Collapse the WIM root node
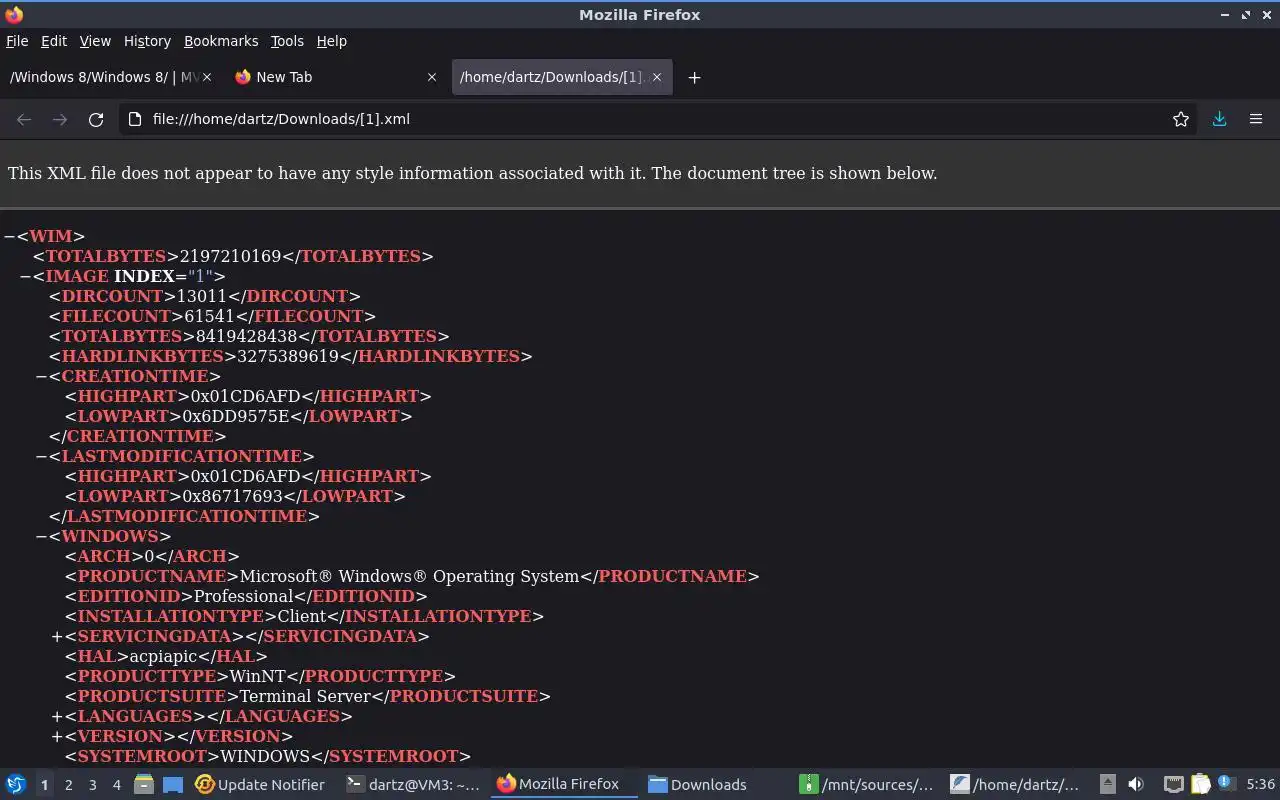The height and width of the screenshot is (800, 1280). coord(9,236)
